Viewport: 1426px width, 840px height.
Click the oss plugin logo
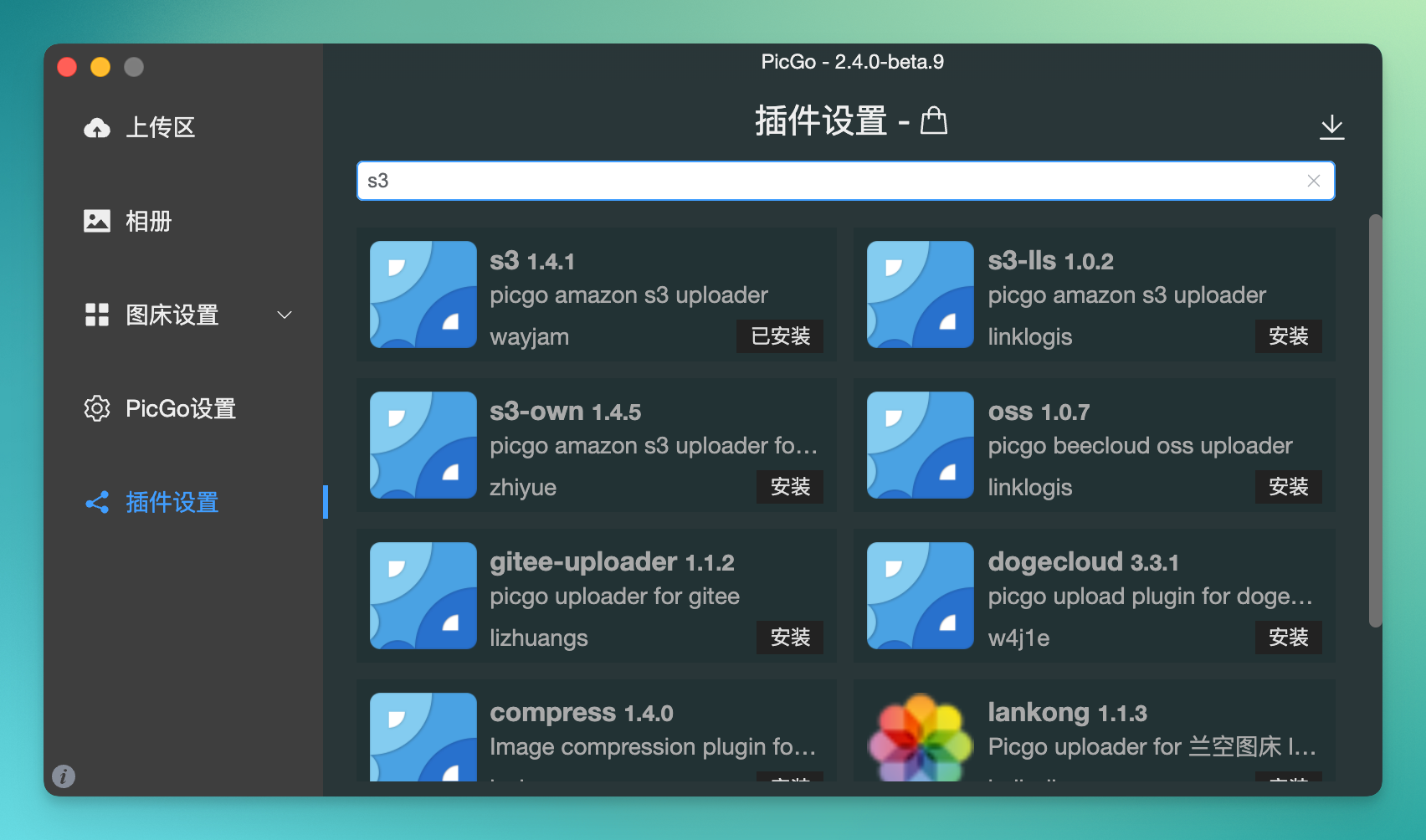point(921,445)
